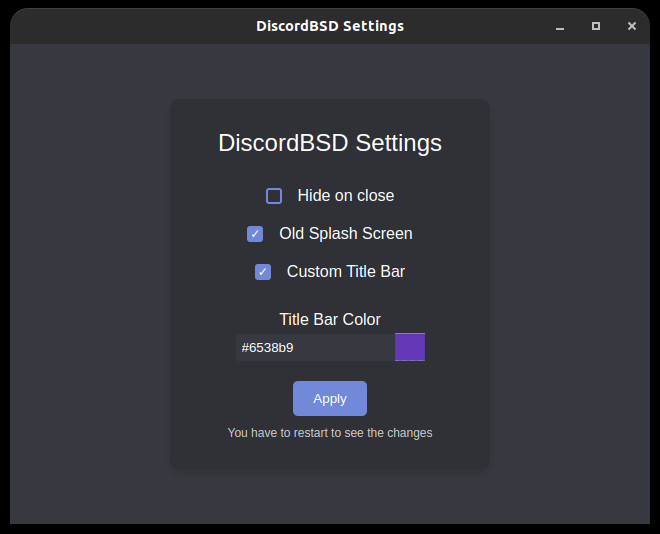
Task: Uncheck the Old Splash Screen checkbox
Action: pyautogui.click(x=255, y=234)
